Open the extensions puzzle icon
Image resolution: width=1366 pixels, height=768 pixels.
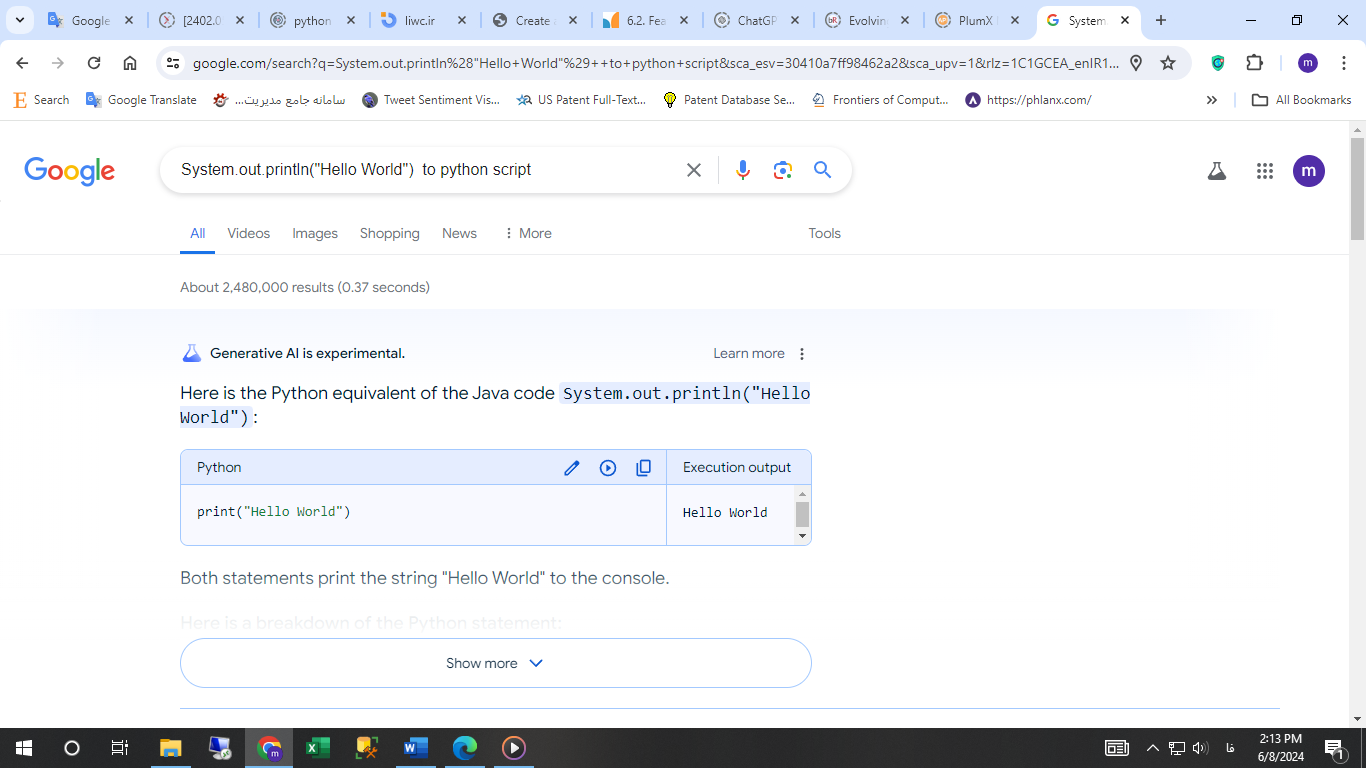pos(1255,63)
